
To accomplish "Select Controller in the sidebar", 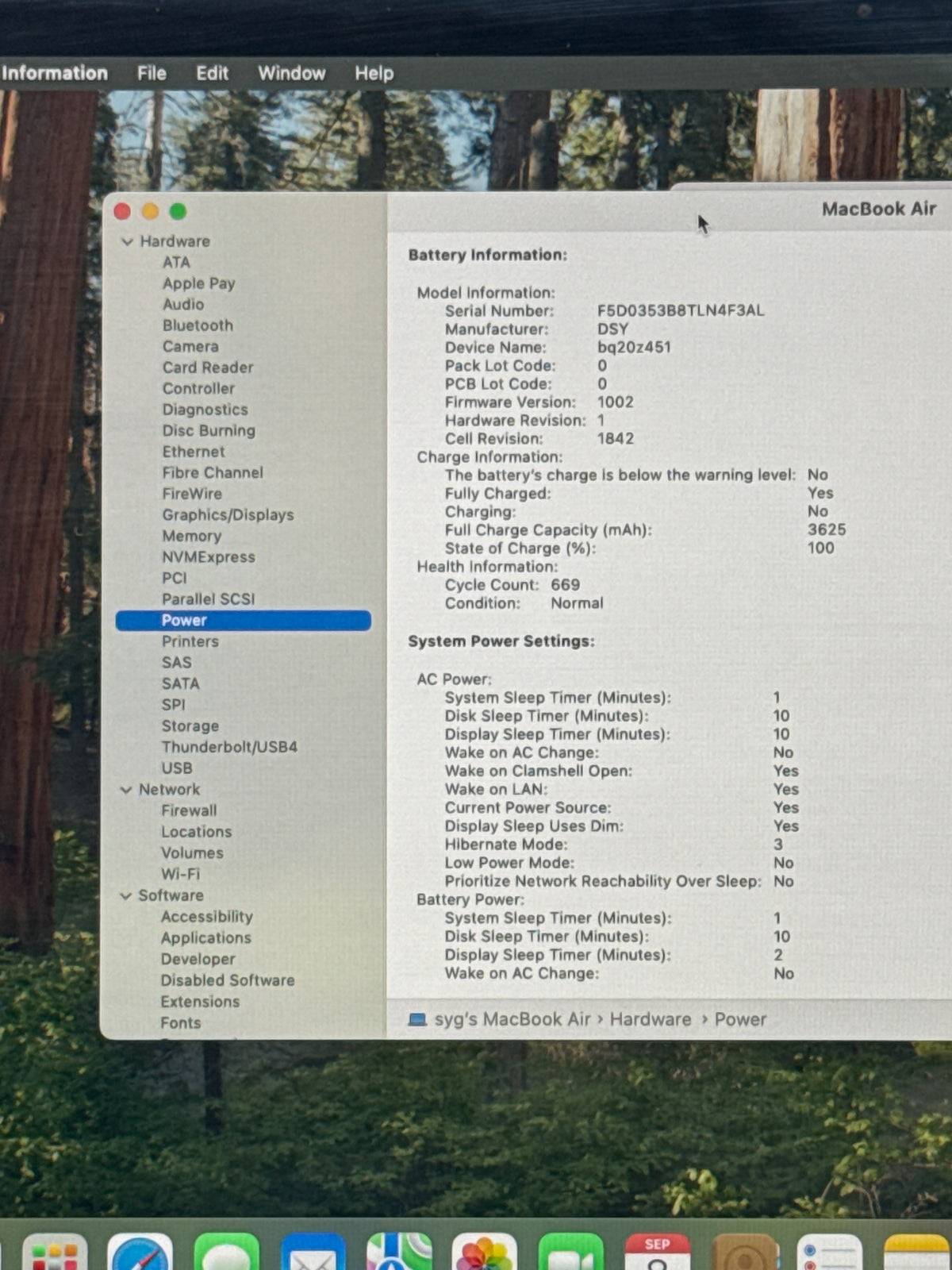I will pyautogui.click(x=198, y=388).
